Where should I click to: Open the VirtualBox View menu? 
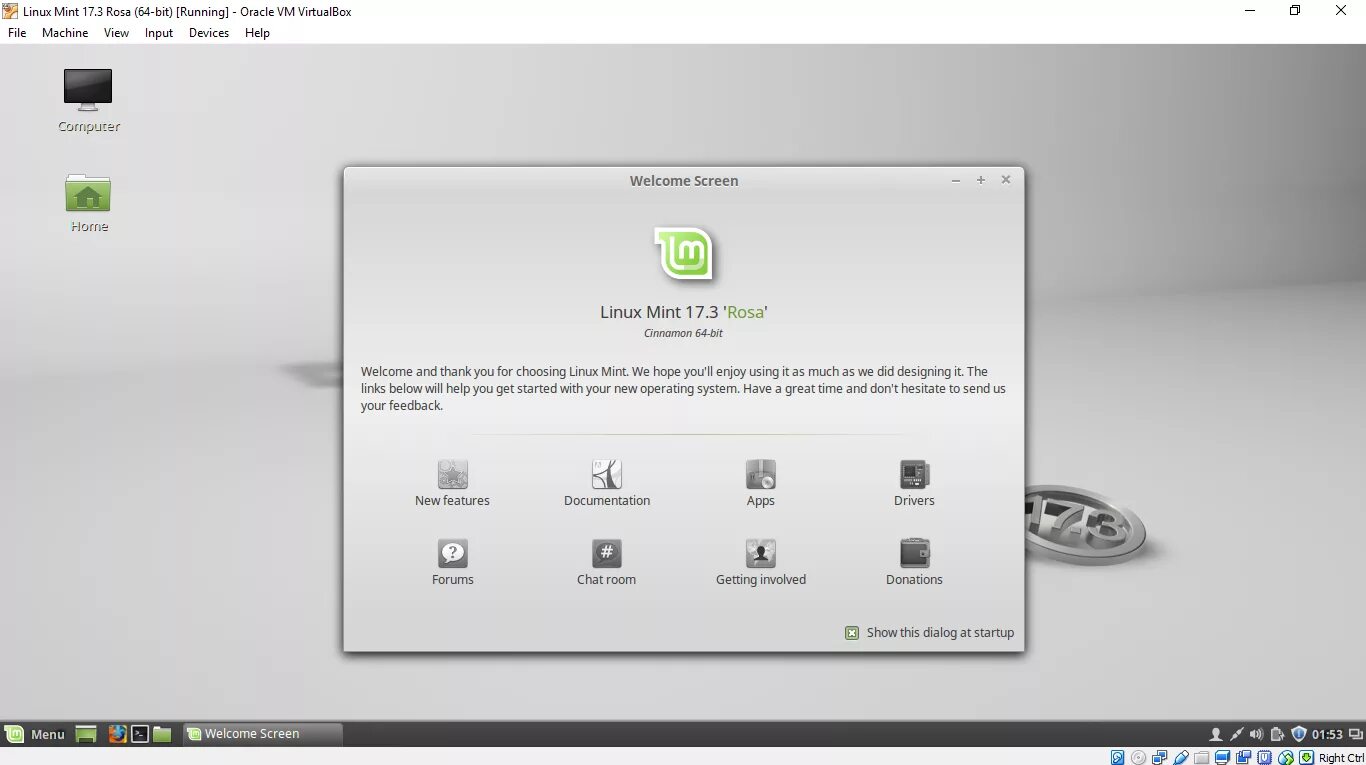click(116, 33)
